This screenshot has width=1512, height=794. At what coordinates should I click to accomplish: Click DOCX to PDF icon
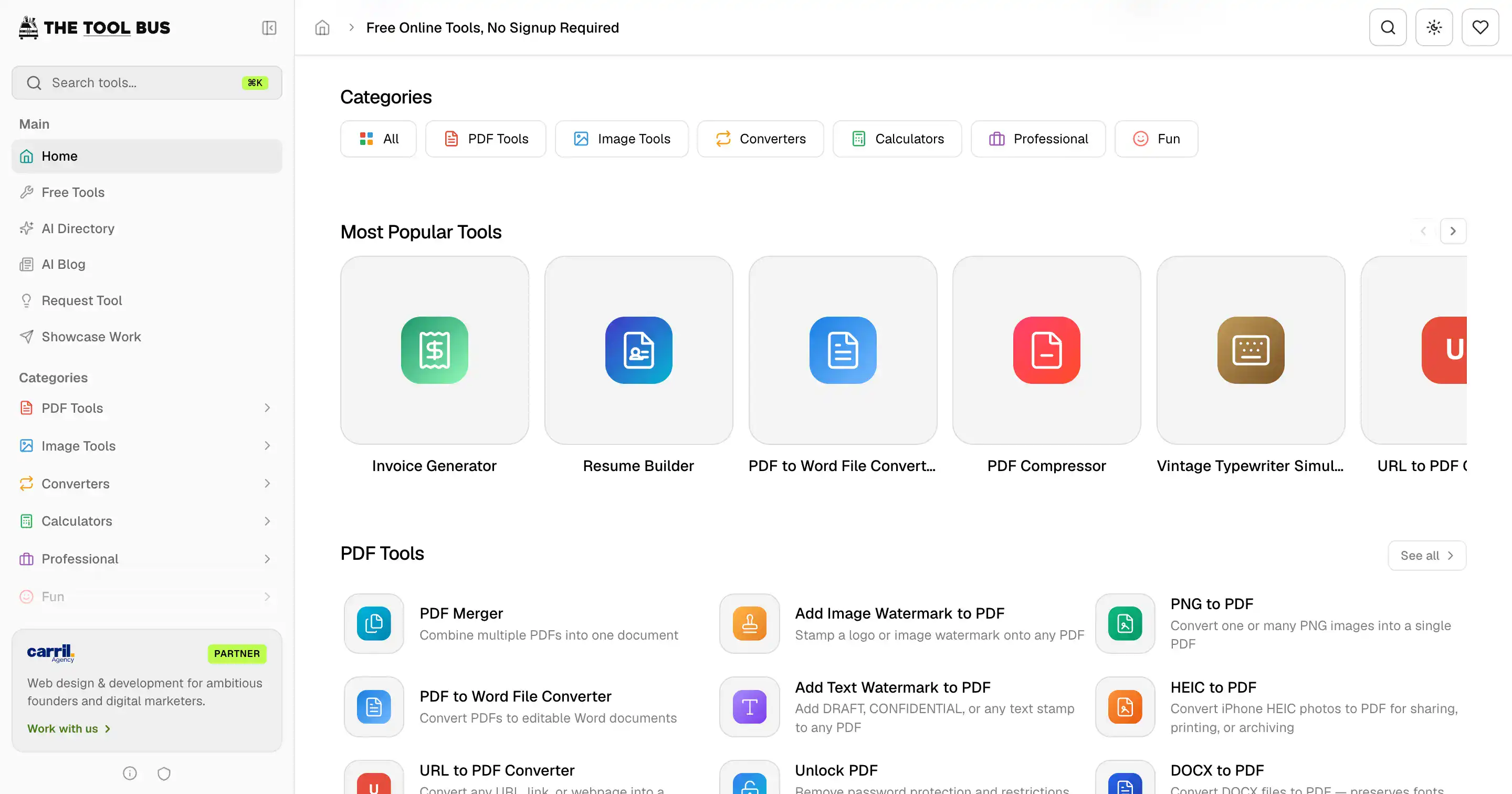pyautogui.click(x=1125, y=778)
